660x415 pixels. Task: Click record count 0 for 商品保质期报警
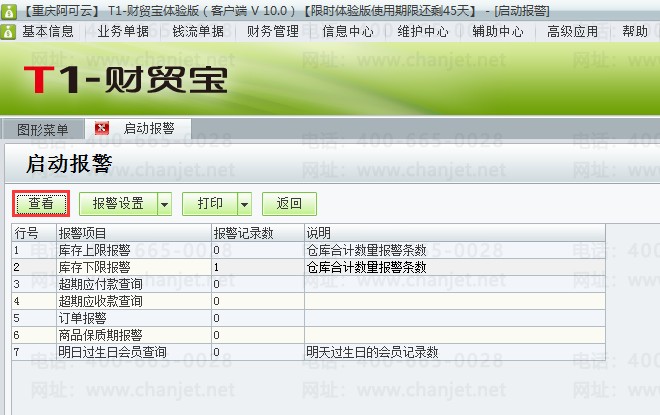(258, 335)
